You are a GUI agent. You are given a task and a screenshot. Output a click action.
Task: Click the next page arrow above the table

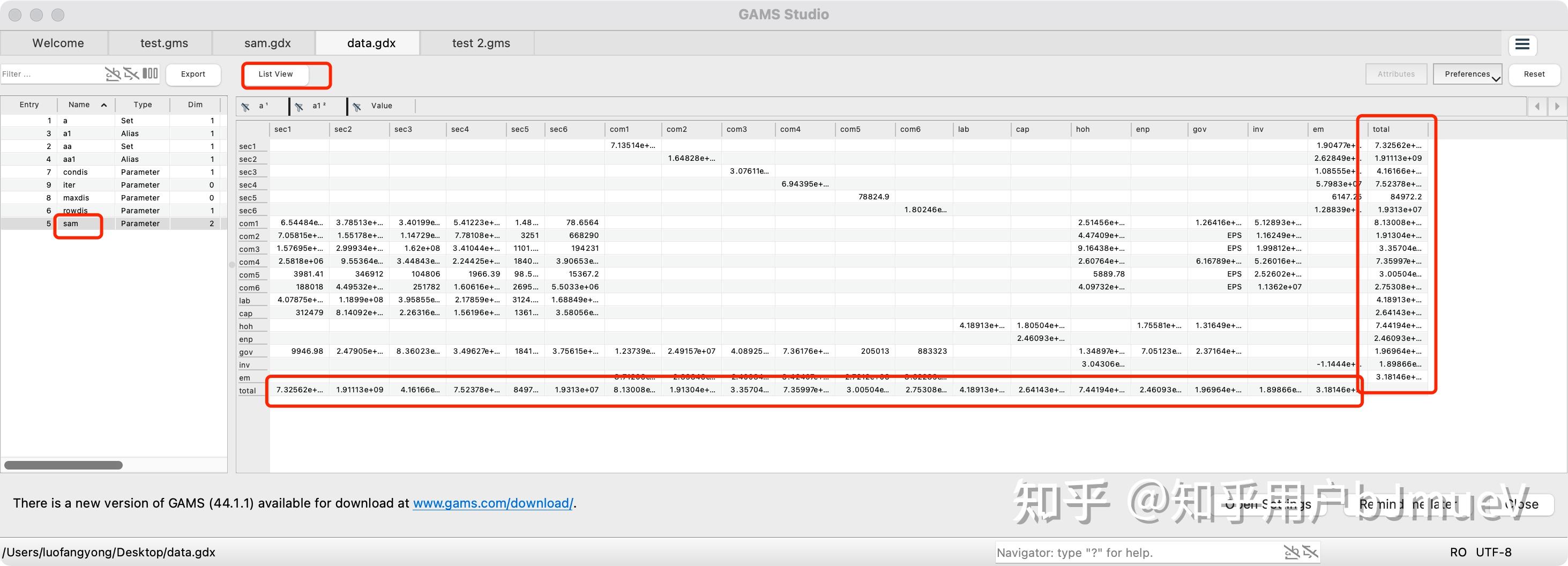coord(1558,106)
